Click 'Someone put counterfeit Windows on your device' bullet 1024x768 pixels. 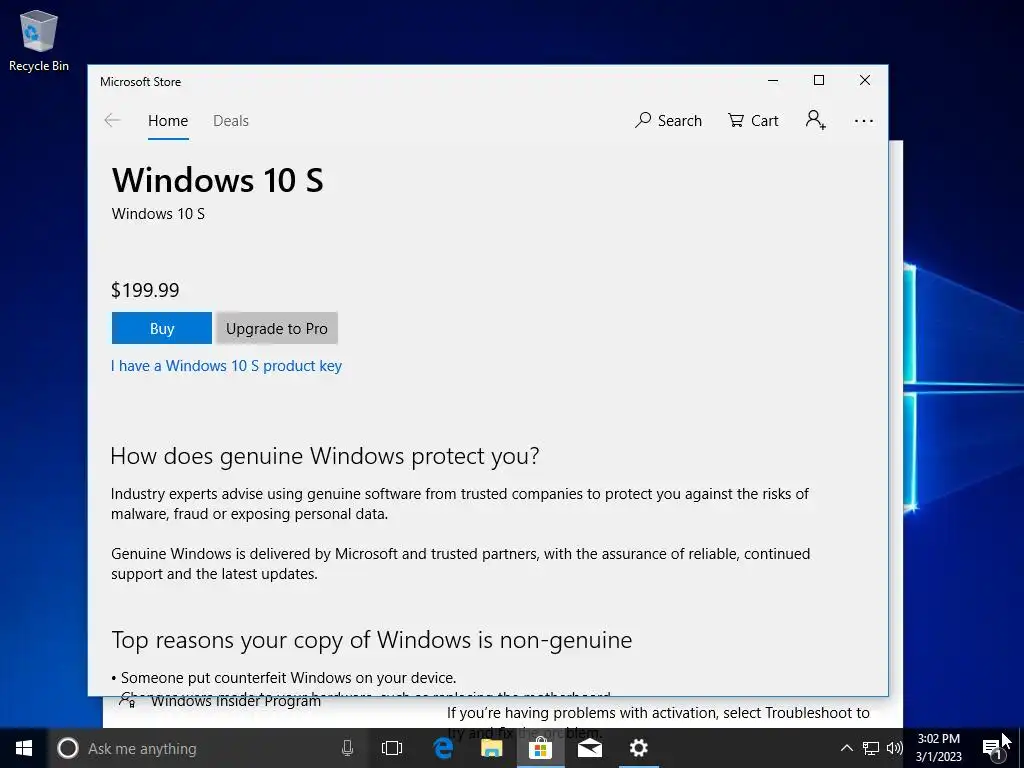(x=283, y=677)
